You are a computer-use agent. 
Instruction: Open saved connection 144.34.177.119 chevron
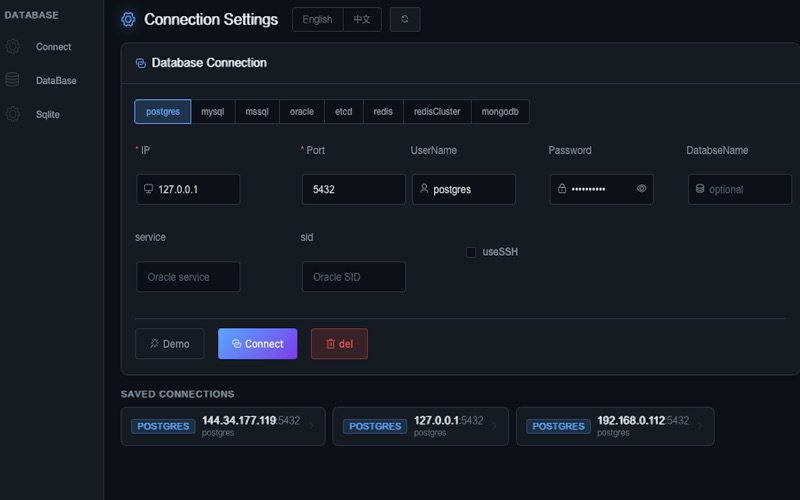tap(311, 426)
